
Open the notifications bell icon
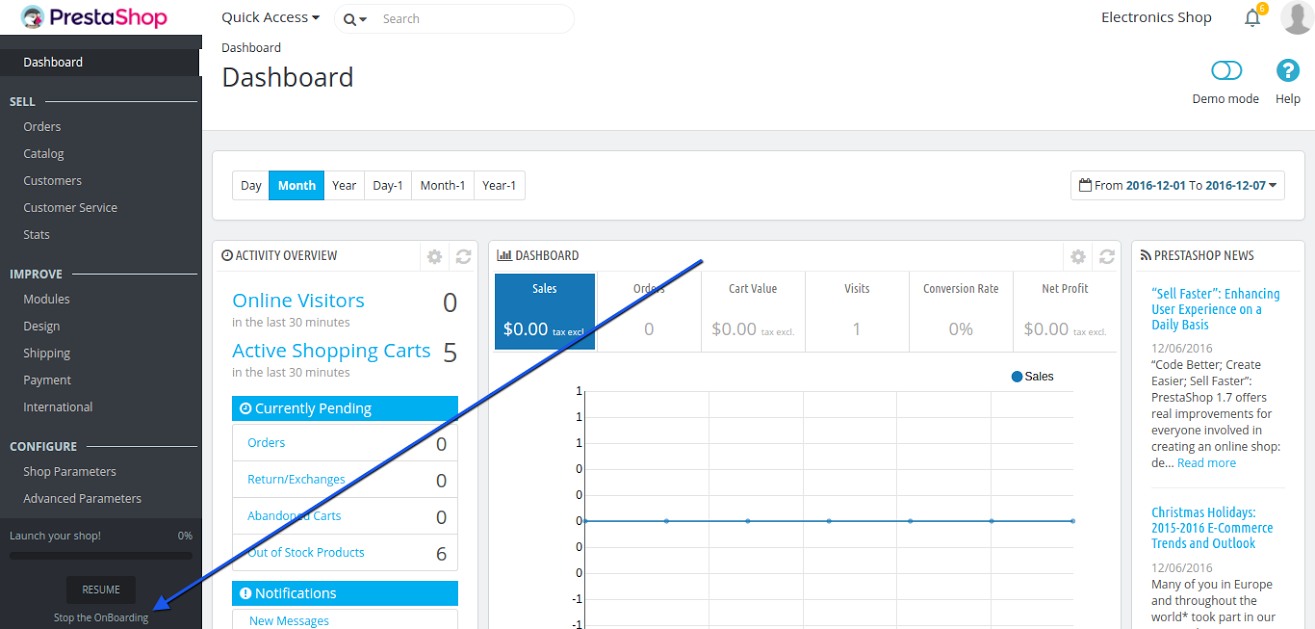click(x=1252, y=18)
